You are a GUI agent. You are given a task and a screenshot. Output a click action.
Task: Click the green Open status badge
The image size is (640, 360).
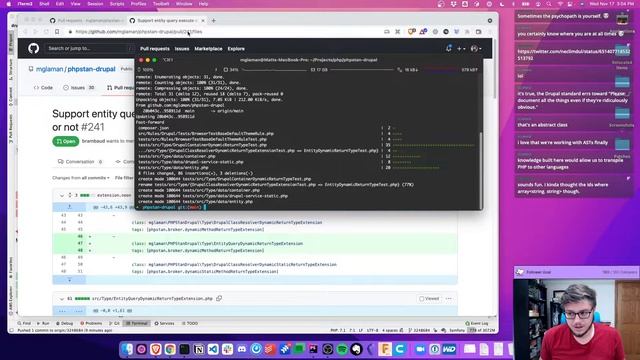coord(66,141)
